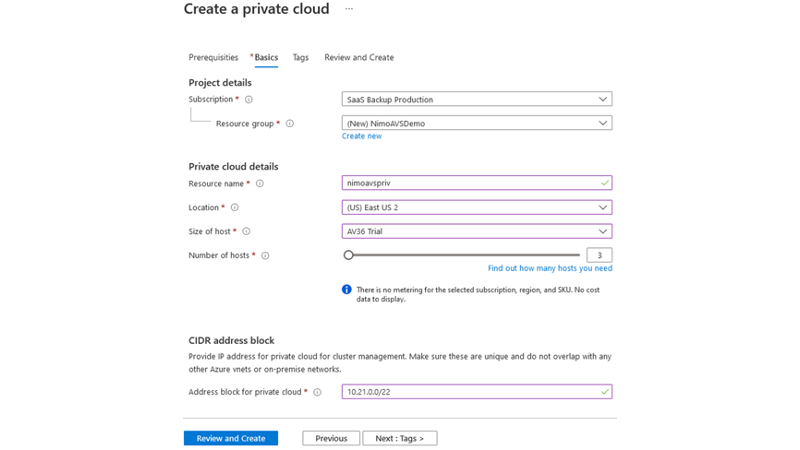Click info icon next to Address block label
Viewport: 800px width, 450px height.
[318, 392]
